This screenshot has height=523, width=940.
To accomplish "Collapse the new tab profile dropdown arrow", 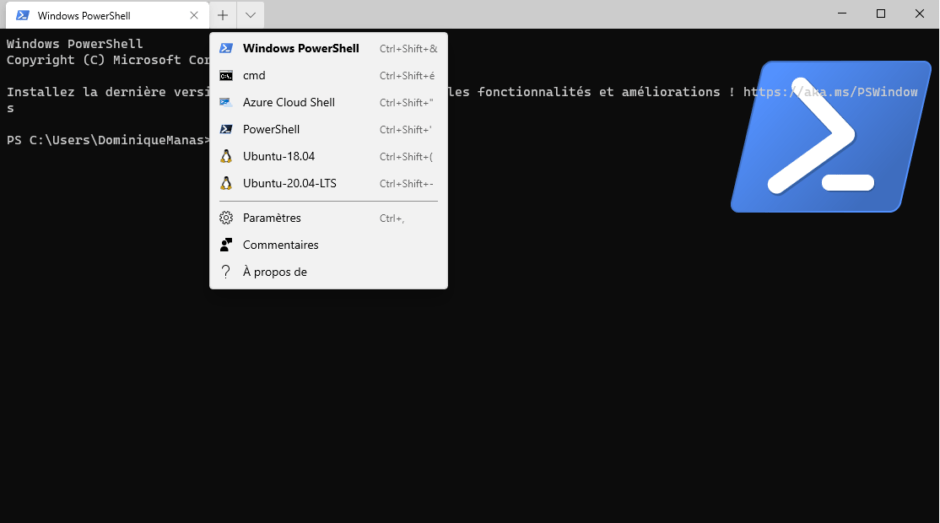I will click(250, 15).
